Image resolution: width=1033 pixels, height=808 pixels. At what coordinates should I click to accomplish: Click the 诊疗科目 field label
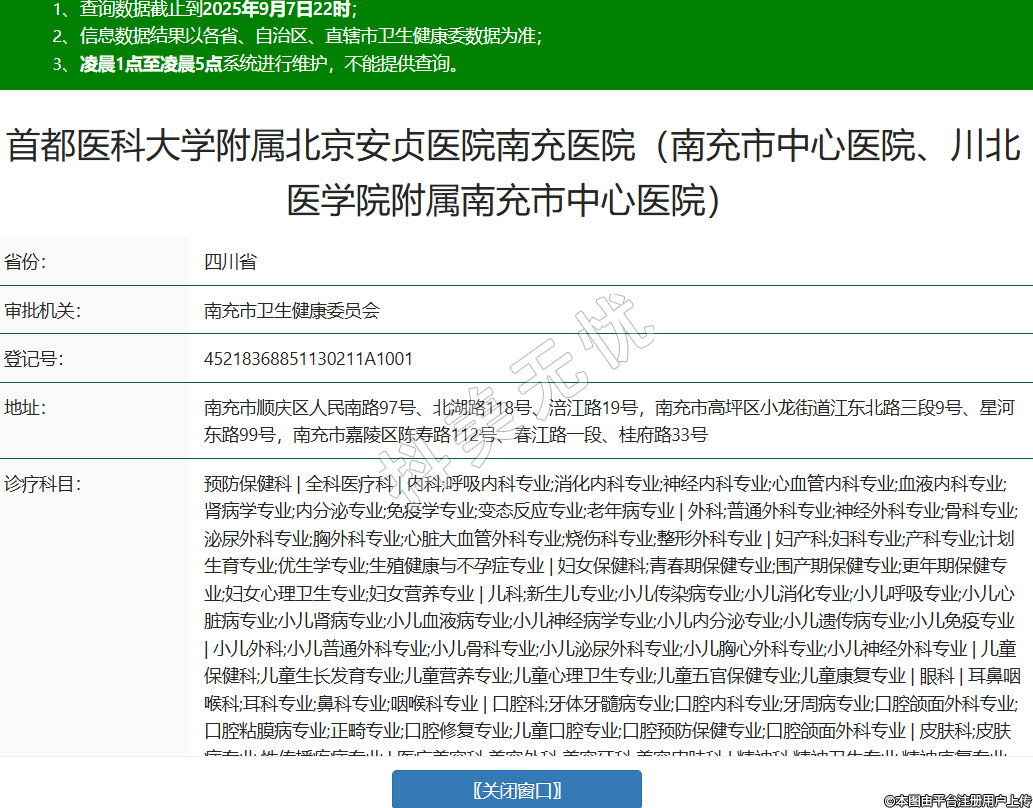(x=42, y=483)
